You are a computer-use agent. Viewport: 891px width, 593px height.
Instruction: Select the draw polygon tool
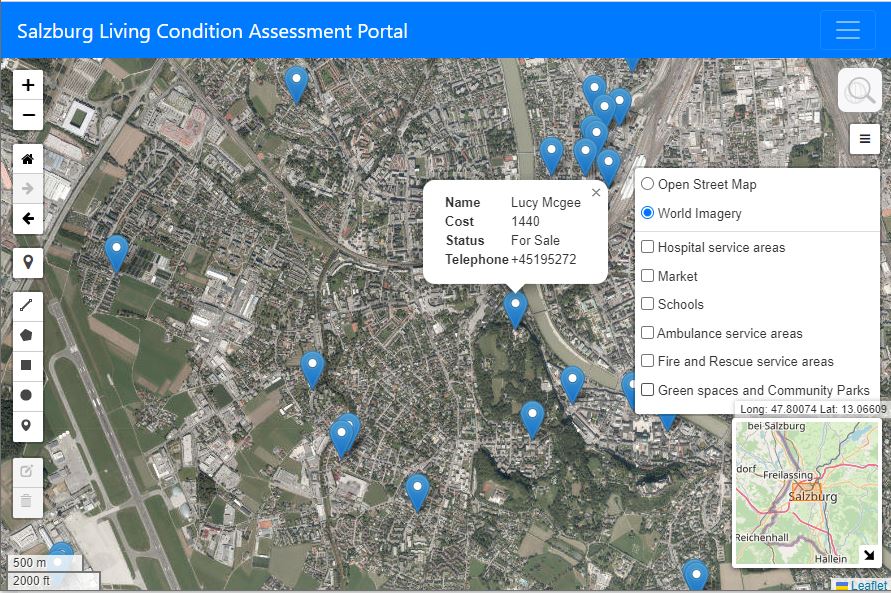click(x=28, y=337)
